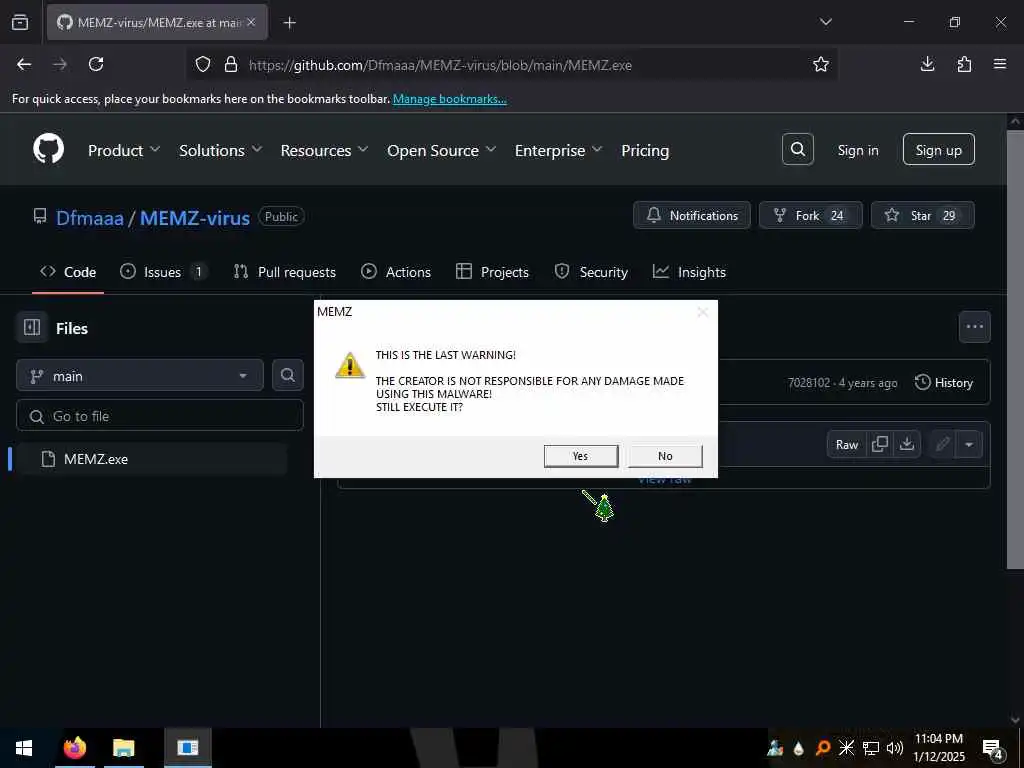Click the padlock site information icon
Viewport: 1024px width, 768px height.
click(231, 64)
